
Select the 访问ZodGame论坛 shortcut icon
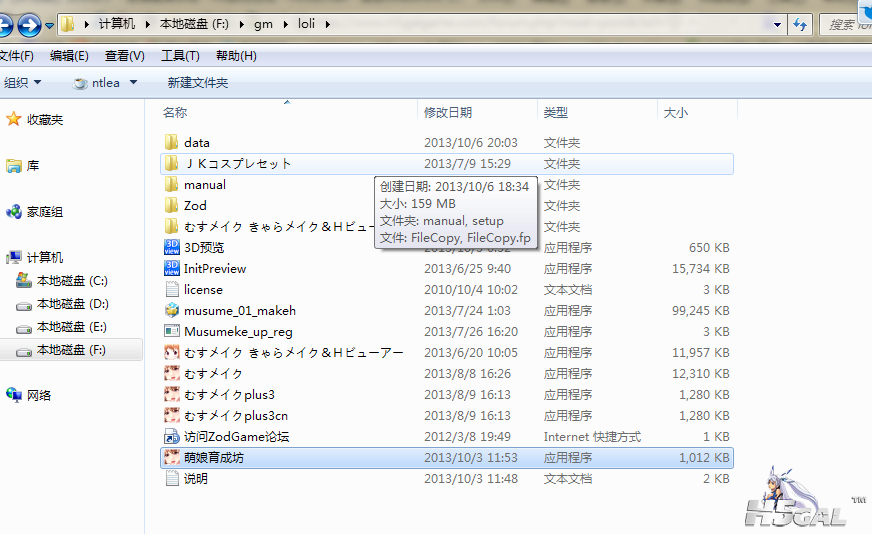point(171,437)
